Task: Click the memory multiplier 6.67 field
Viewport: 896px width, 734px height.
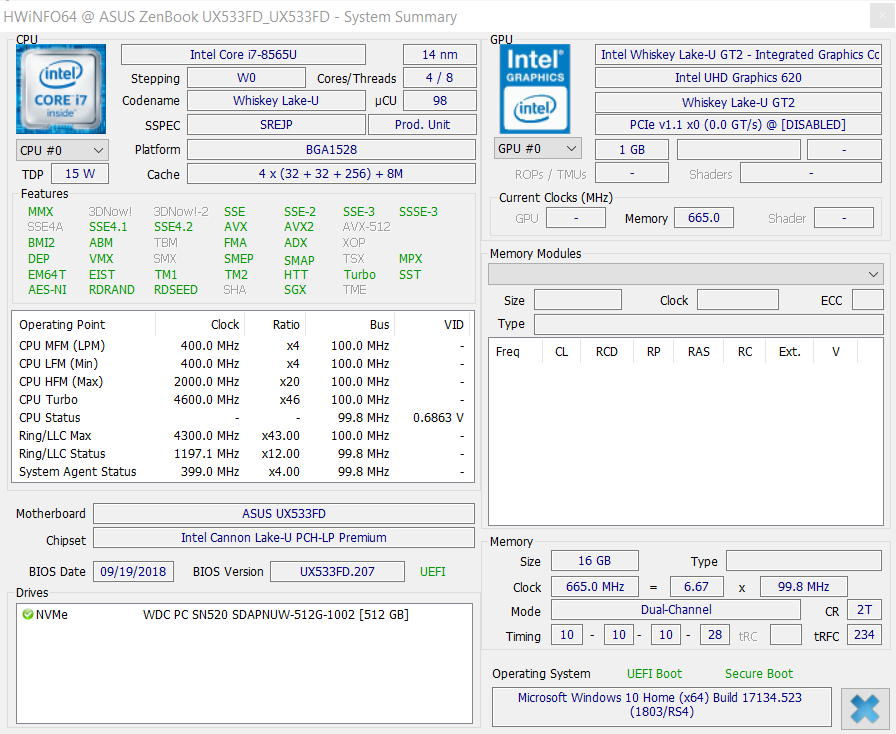Action: click(x=696, y=587)
